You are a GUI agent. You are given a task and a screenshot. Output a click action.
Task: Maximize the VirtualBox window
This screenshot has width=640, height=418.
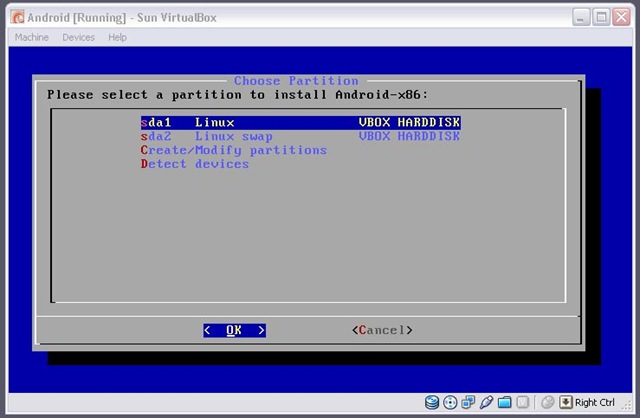pyautogui.click(x=601, y=17)
